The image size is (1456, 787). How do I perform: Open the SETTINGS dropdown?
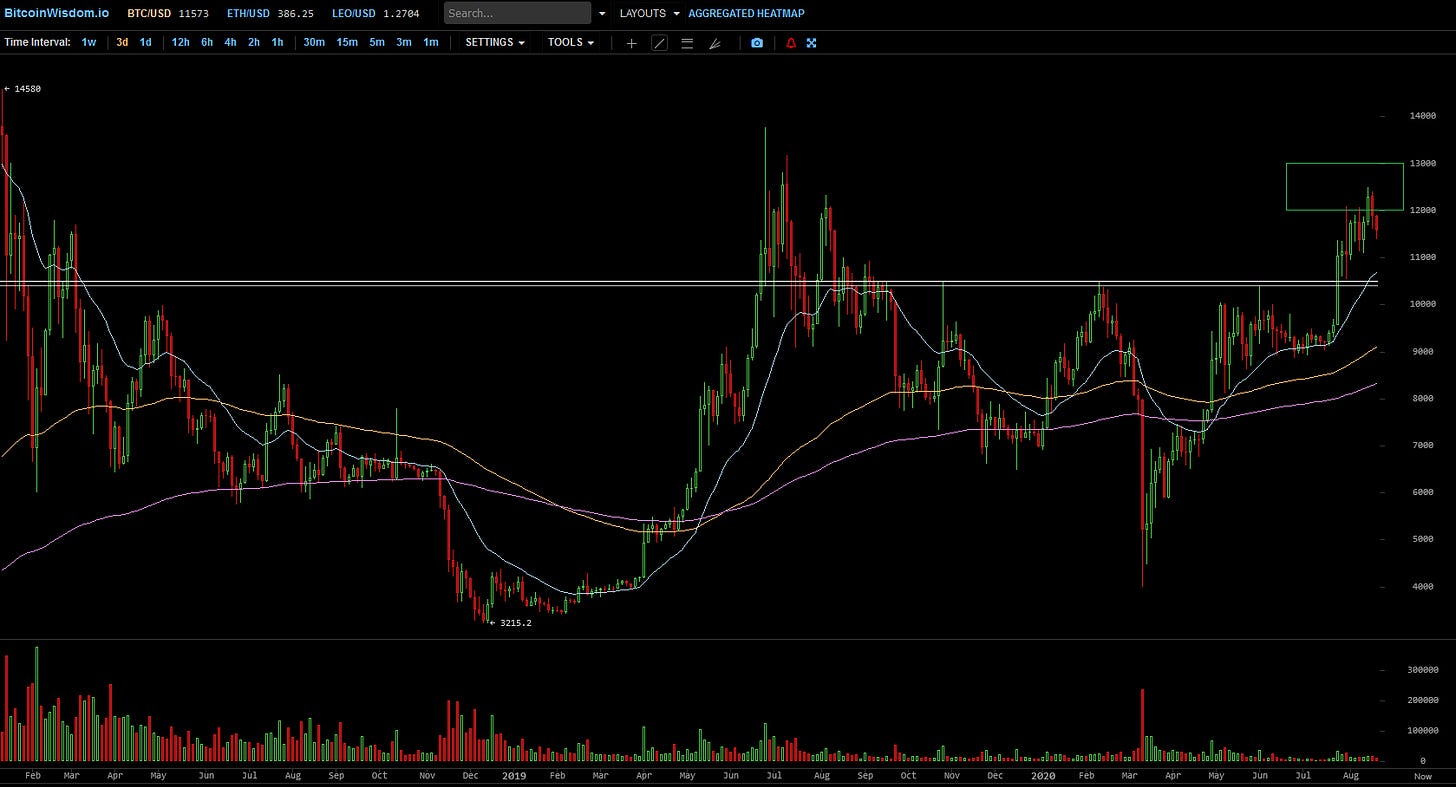[x=495, y=43]
